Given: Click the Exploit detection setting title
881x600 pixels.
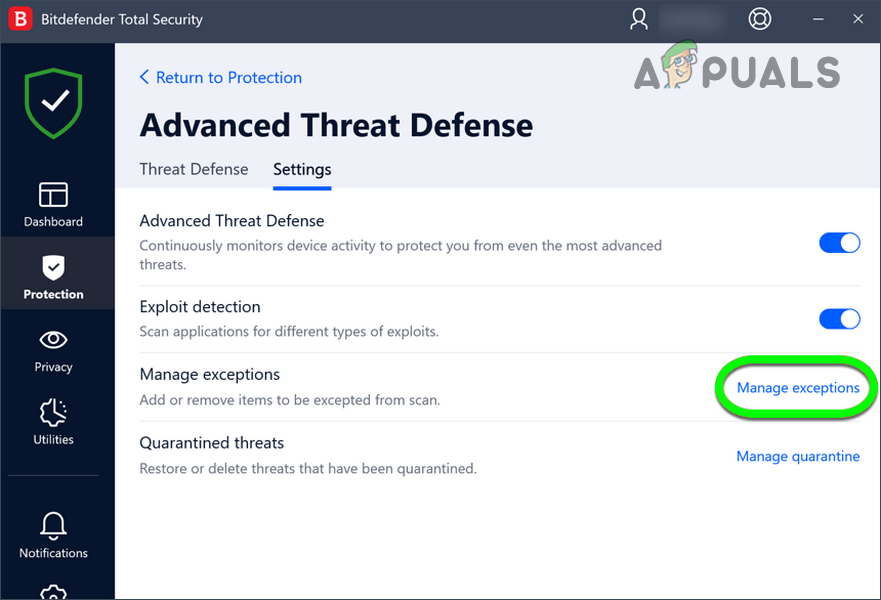Looking at the screenshot, I should coord(200,307).
